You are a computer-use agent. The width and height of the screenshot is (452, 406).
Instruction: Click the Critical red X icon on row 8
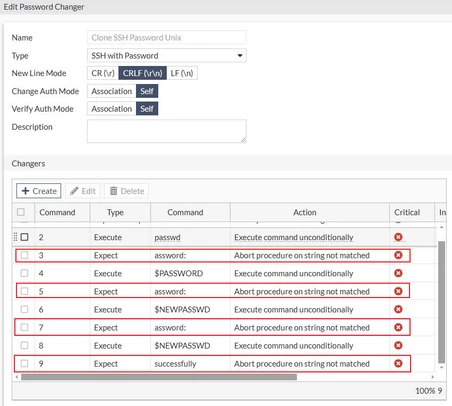[x=398, y=345]
